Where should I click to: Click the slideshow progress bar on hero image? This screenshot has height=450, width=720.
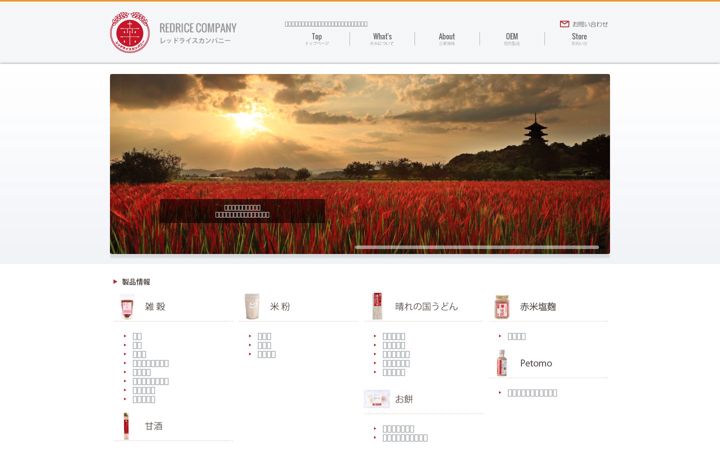coord(477,247)
